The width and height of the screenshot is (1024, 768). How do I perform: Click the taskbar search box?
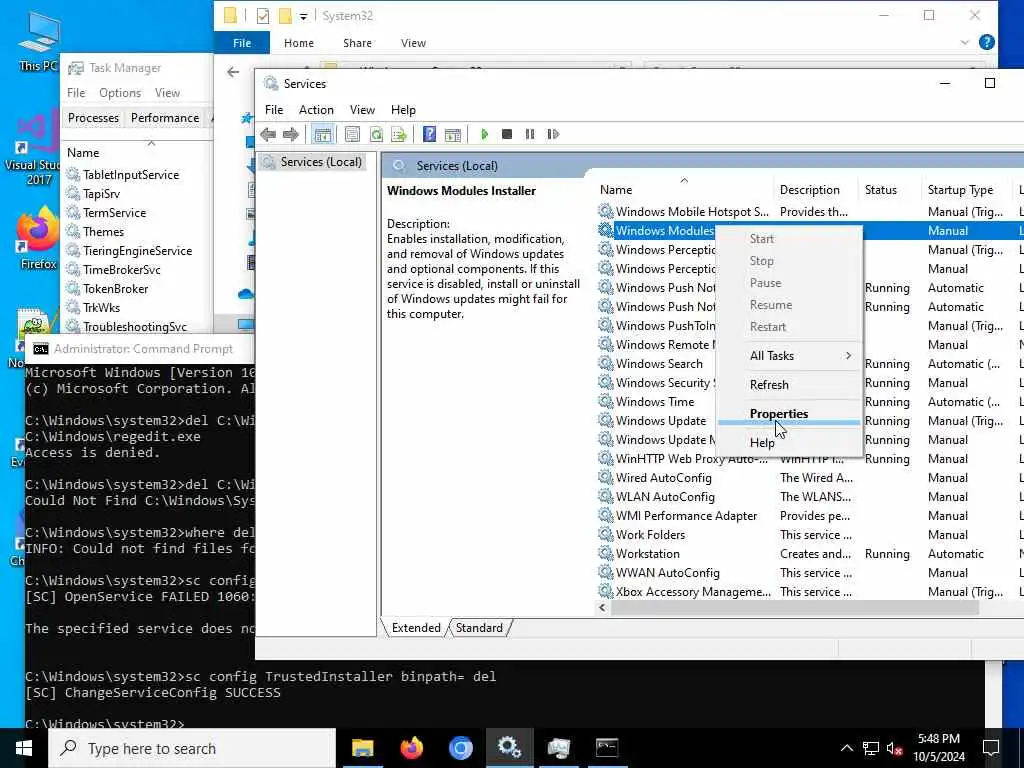pyautogui.click(x=192, y=748)
